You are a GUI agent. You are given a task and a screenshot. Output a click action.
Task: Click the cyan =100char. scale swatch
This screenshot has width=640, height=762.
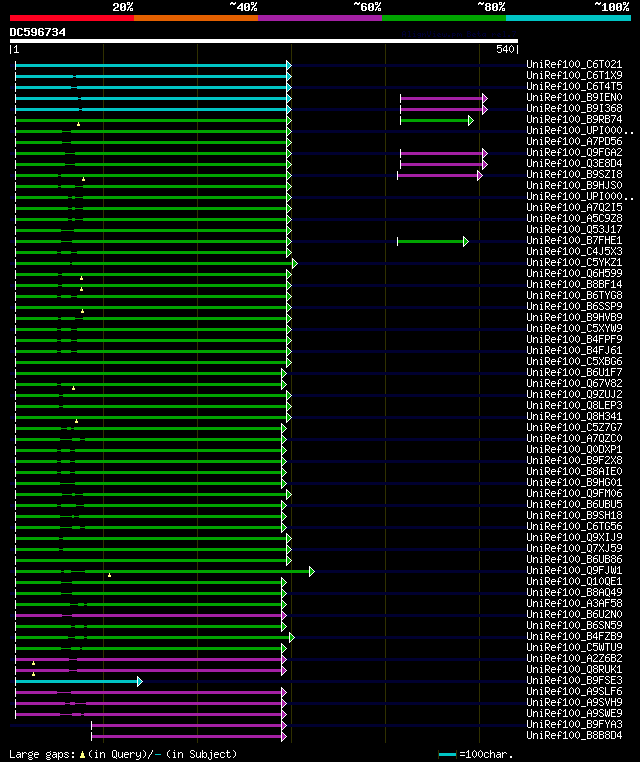pos(447,754)
